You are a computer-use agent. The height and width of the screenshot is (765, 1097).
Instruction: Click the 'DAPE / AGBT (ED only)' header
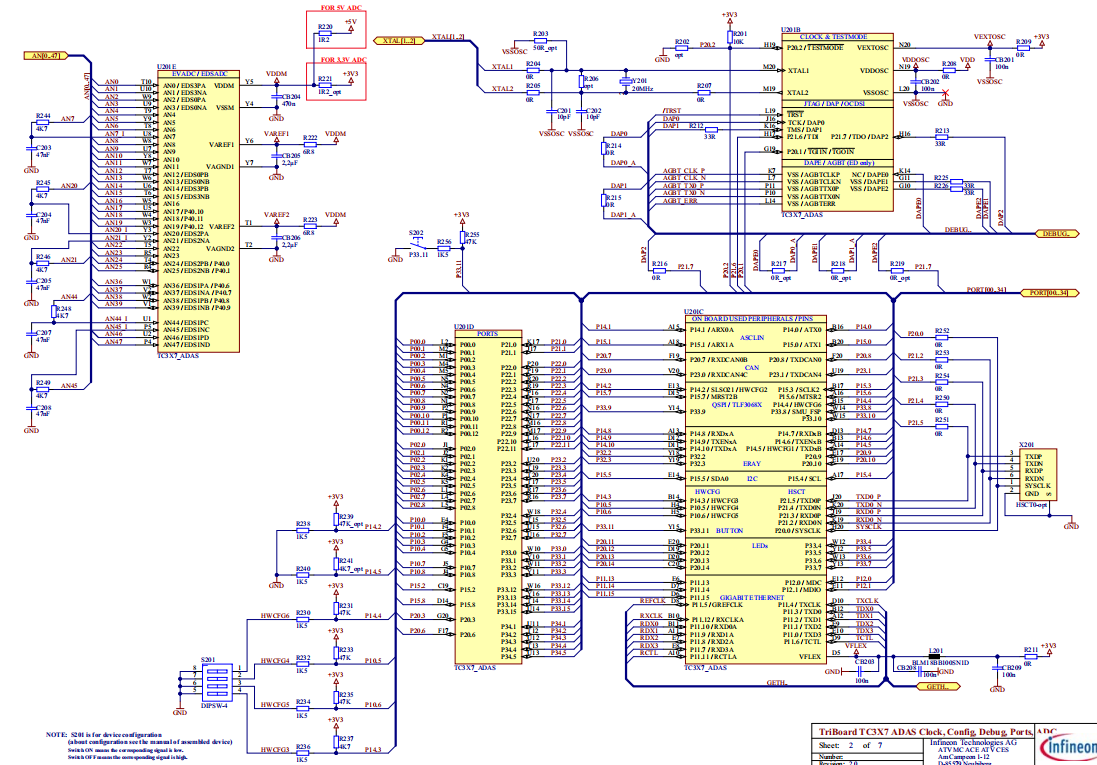click(840, 163)
